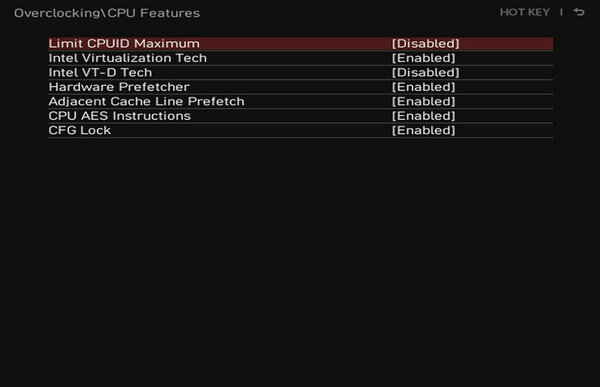Toggle the Intel Virtualization Tech Enabled value
This screenshot has width=600, height=387.
tap(423, 58)
